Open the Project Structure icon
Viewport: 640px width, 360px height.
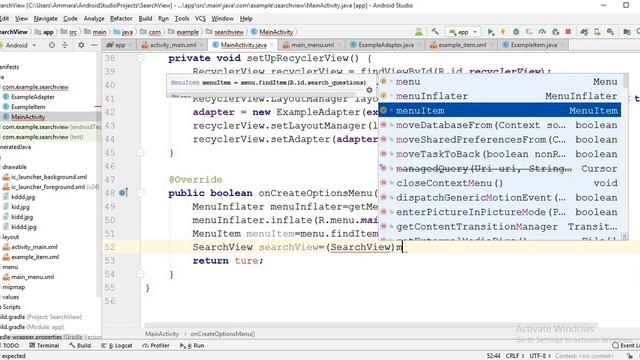[x=627, y=32]
